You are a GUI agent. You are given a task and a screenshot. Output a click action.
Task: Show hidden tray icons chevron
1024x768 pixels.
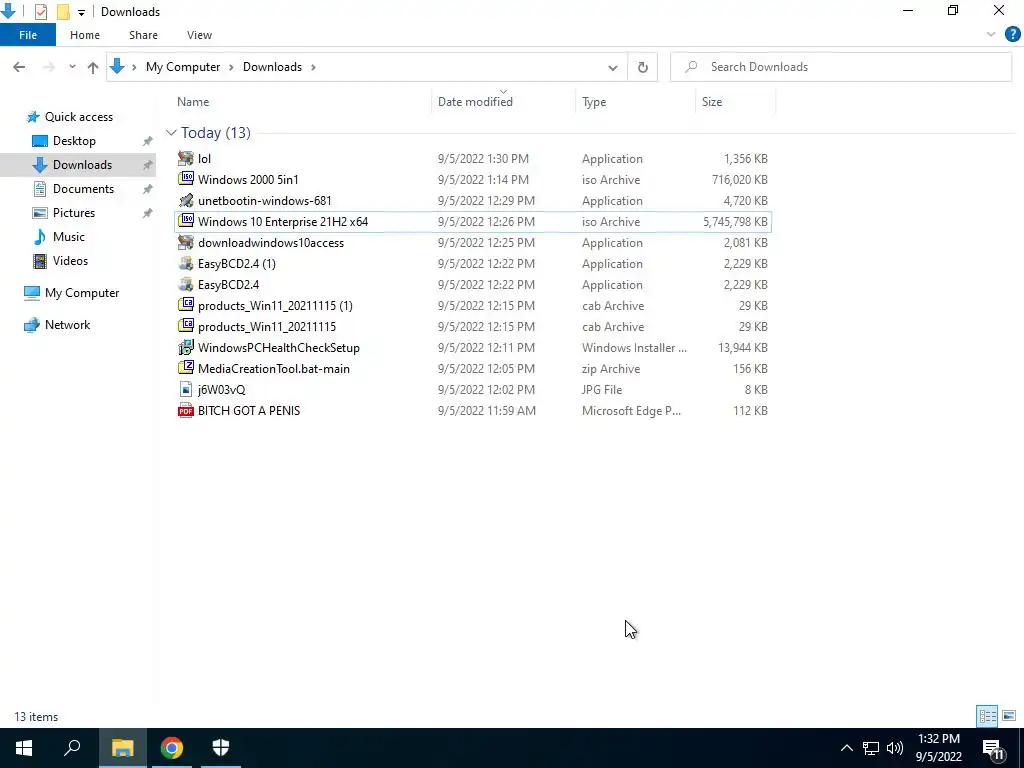point(846,748)
